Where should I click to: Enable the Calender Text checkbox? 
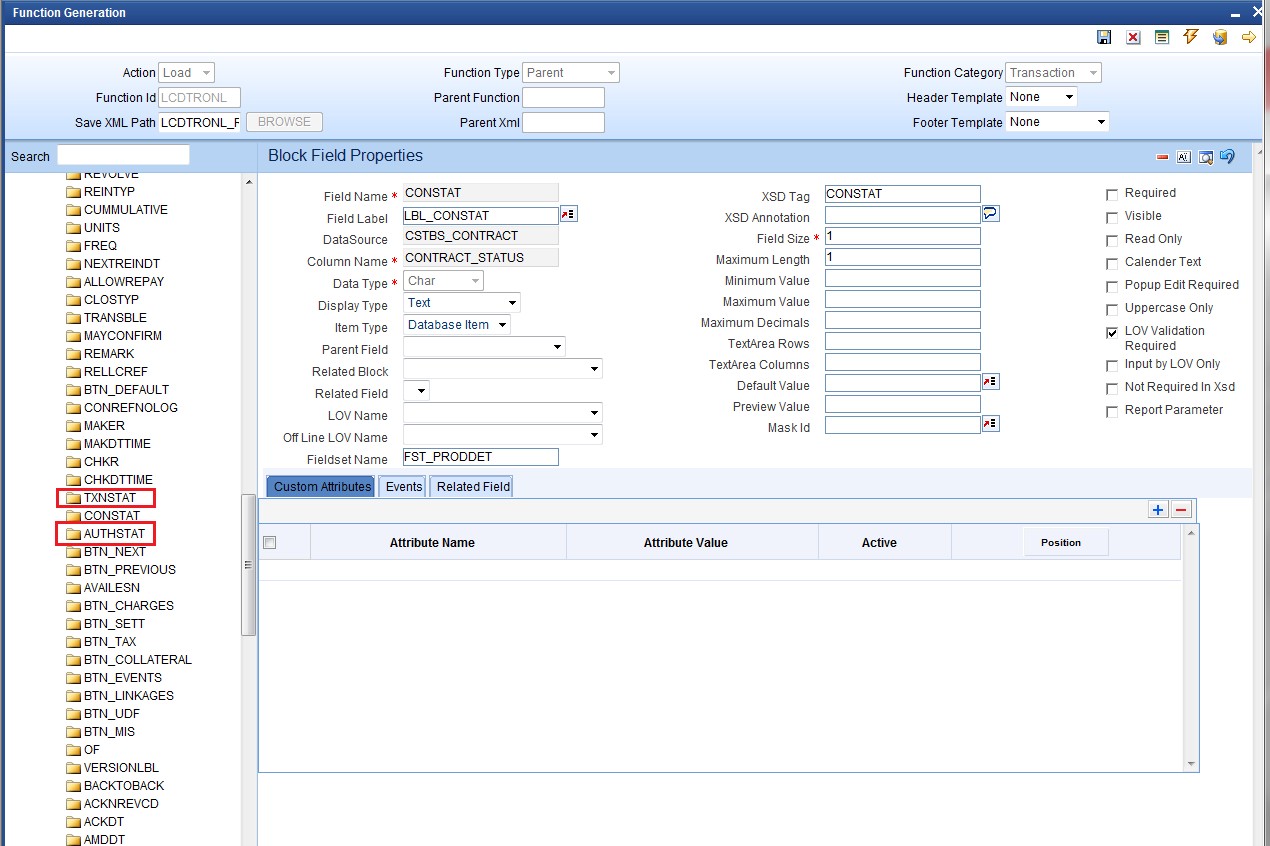(1112, 263)
